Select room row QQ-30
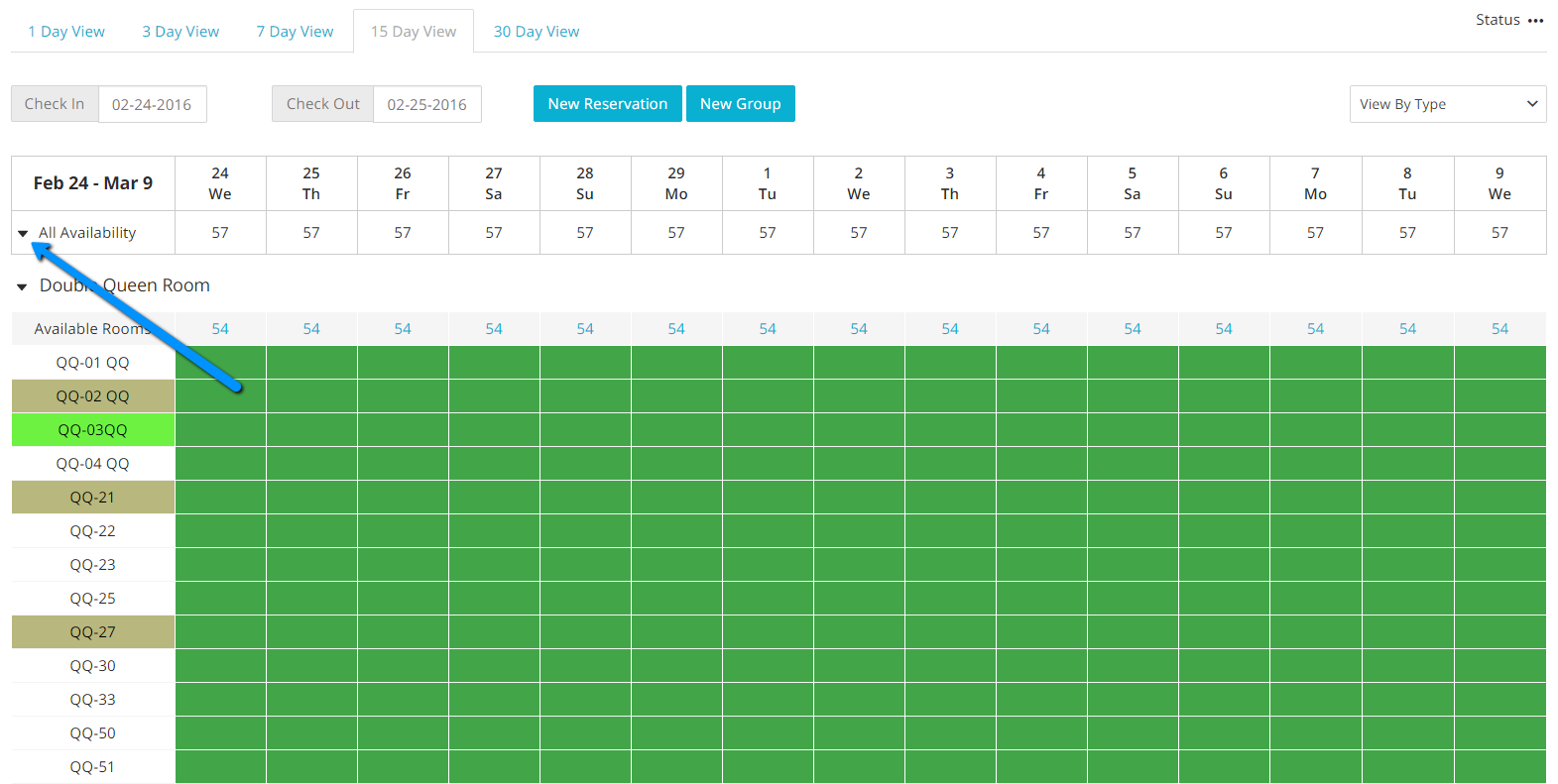 [x=93, y=666]
